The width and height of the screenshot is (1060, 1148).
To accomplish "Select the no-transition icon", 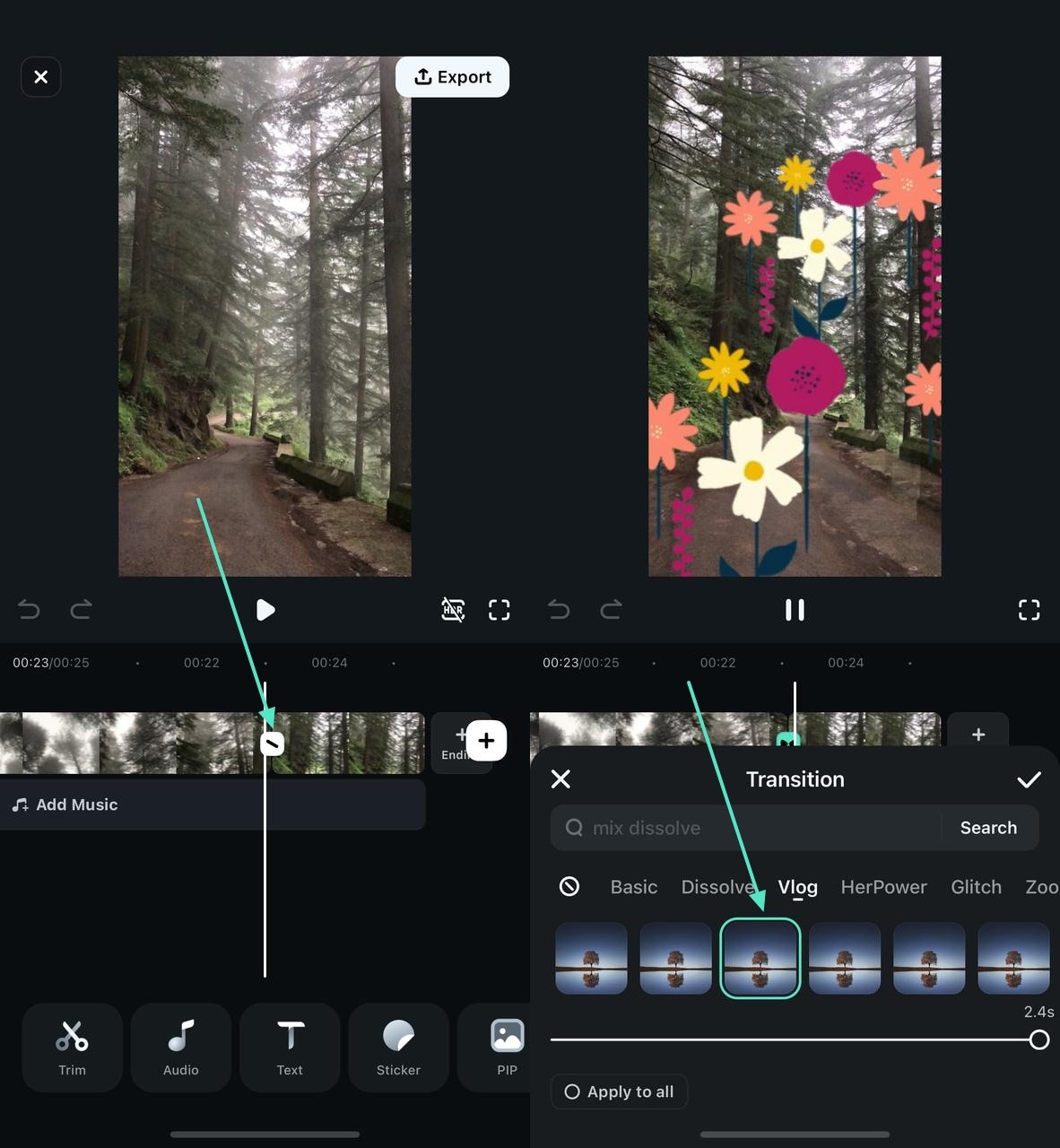I will click(x=569, y=887).
